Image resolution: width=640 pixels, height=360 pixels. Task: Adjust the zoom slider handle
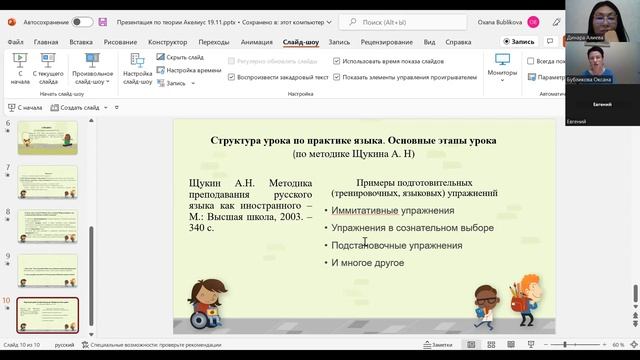(x=565, y=345)
